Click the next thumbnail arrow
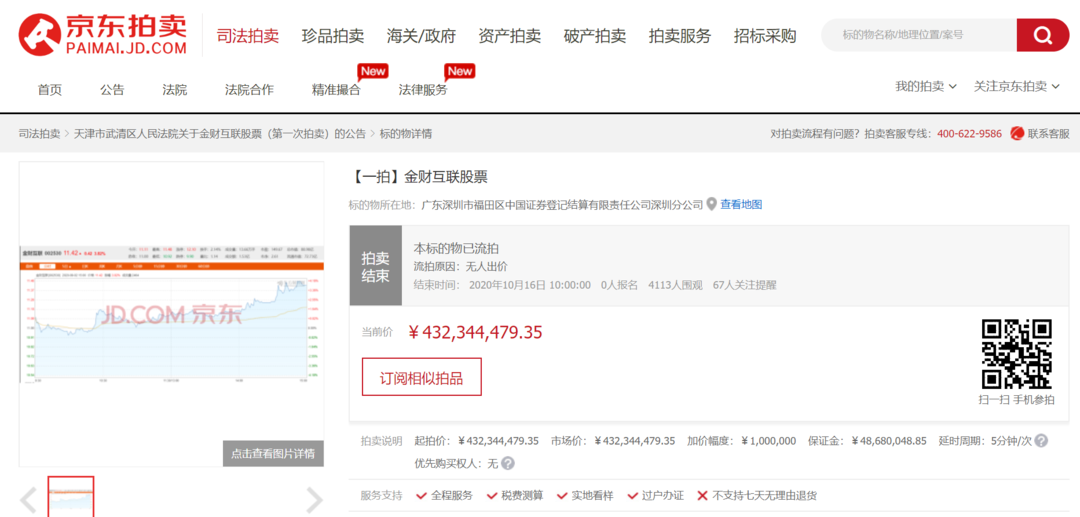 [314, 500]
